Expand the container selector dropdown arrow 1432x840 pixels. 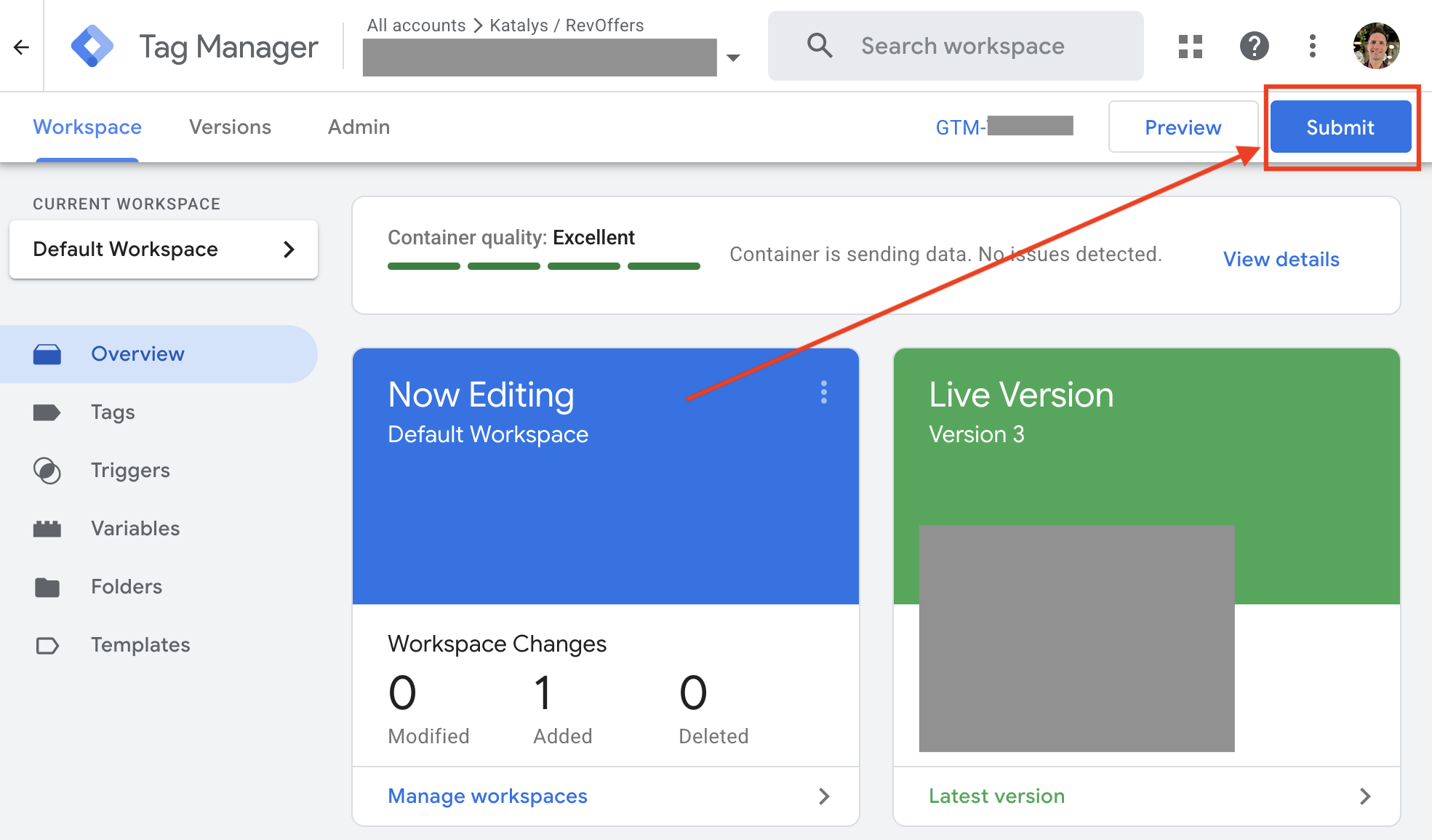click(733, 57)
